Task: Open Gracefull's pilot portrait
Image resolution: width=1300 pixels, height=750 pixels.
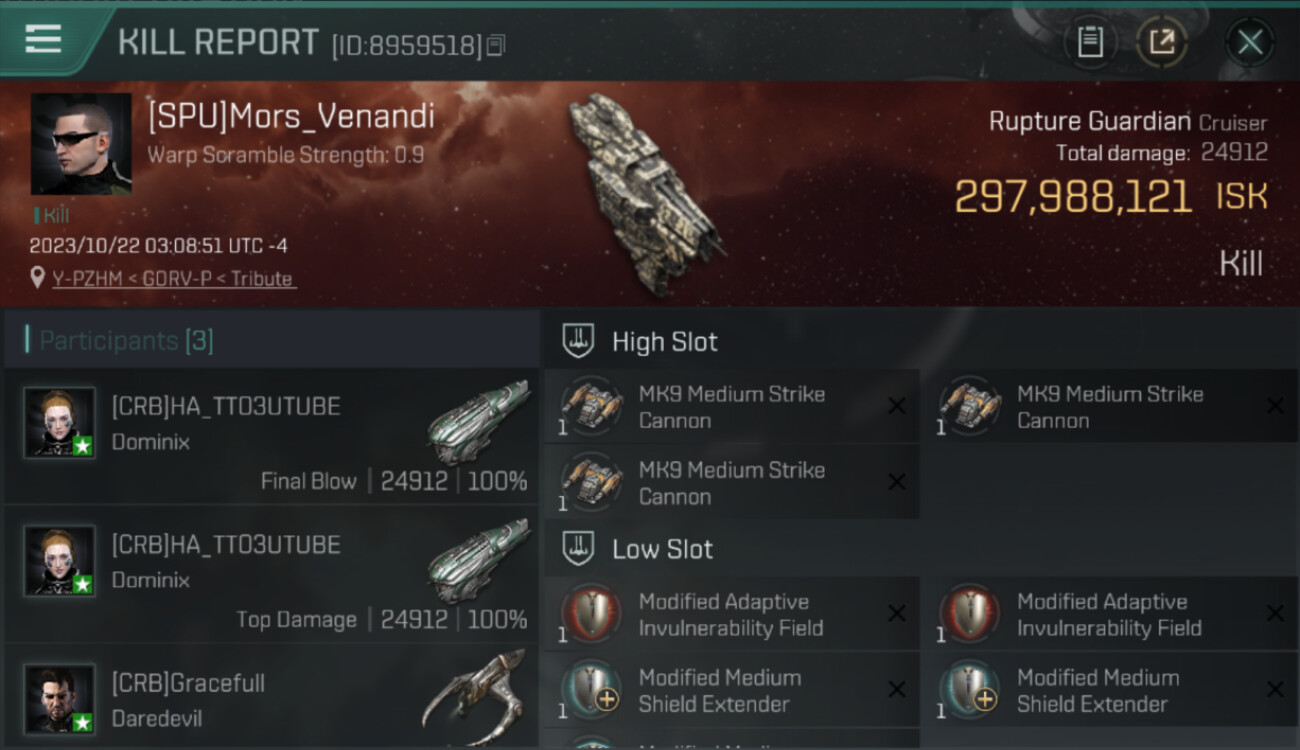Action: pyautogui.click(x=60, y=698)
